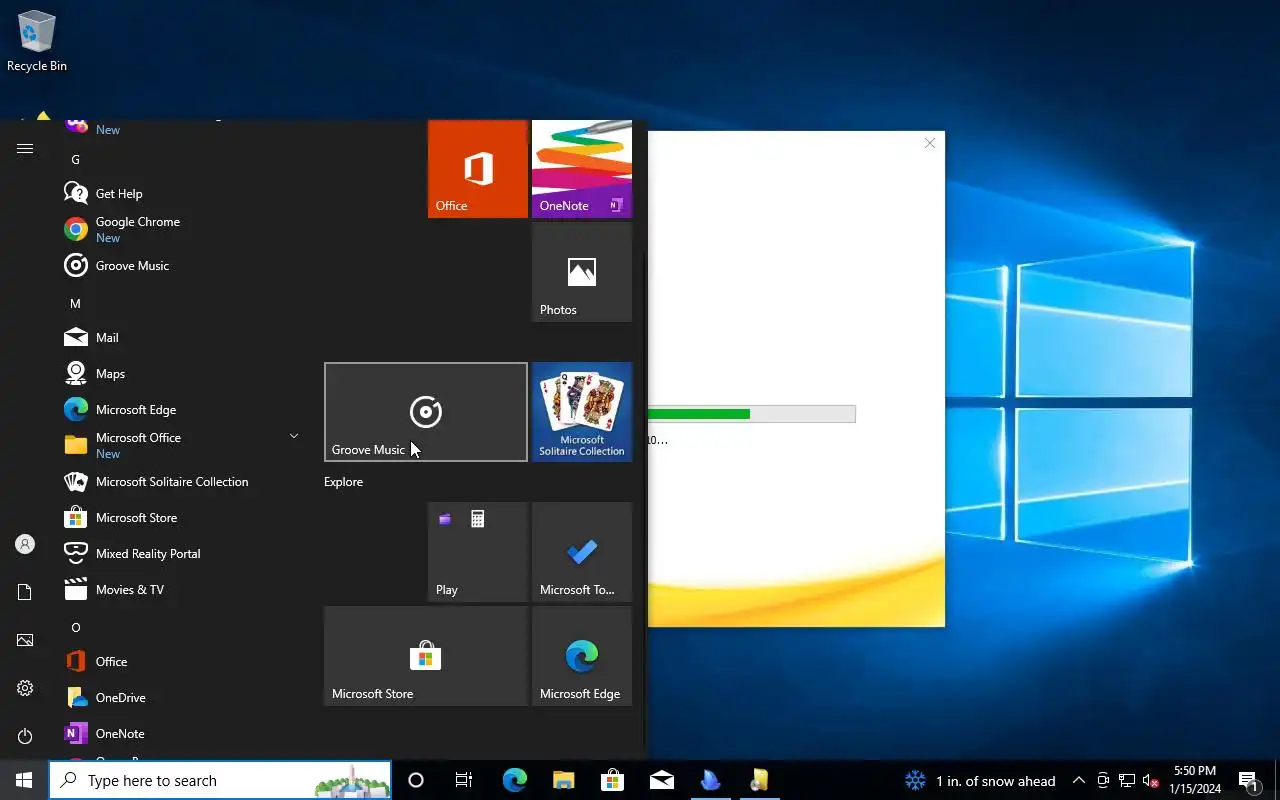Open Task View on the taskbar
This screenshot has height=800, width=1280.
[464, 780]
